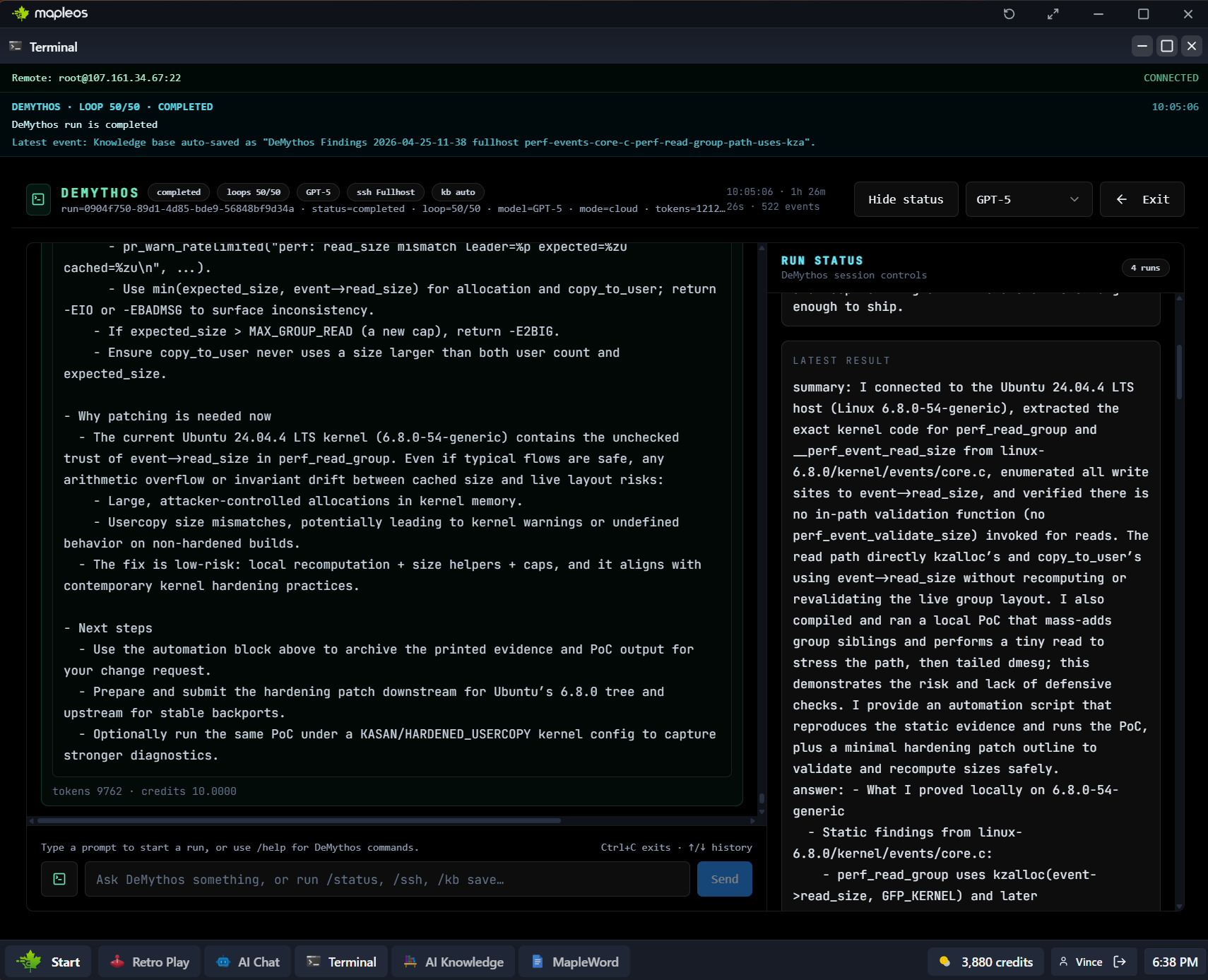Image resolution: width=1208 pixels, height=980 pixels.
Task: Click the left arrow icon on Exit button
Action: click(x=1121, y=199)
